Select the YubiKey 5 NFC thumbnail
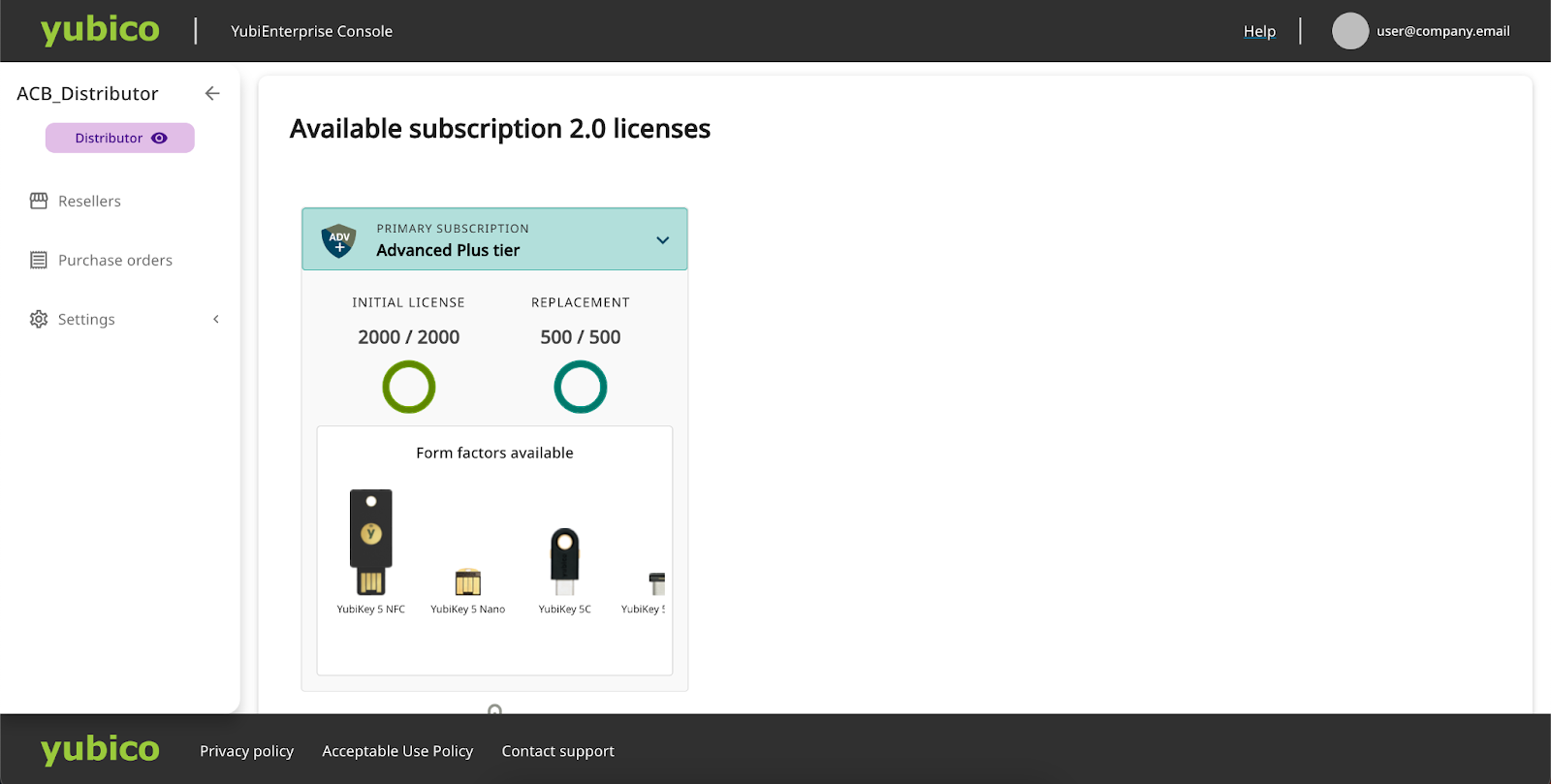 pyautogui.click(x=371, y=543)
